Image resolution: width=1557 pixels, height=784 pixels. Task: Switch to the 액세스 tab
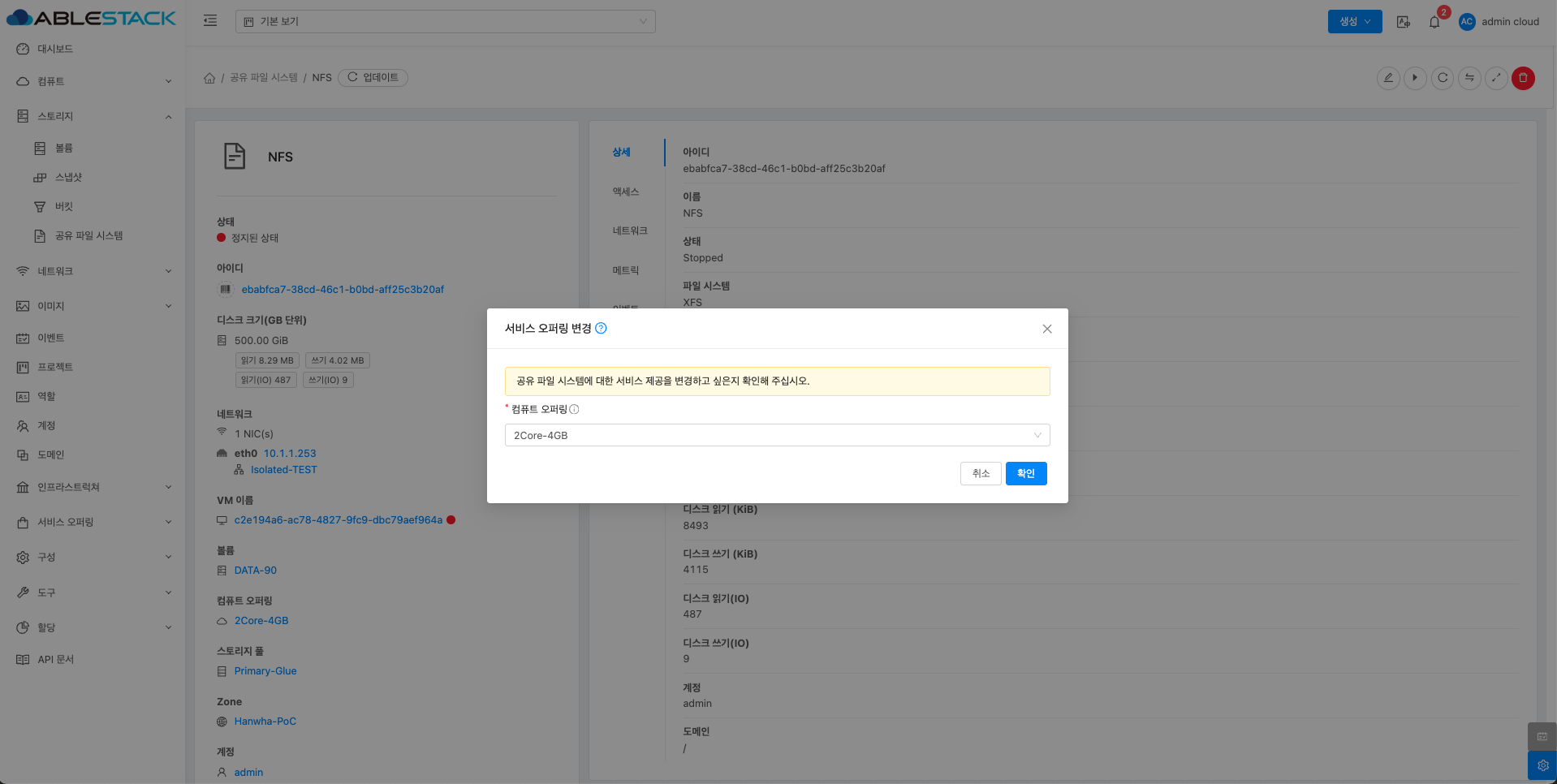click(625, 192)
